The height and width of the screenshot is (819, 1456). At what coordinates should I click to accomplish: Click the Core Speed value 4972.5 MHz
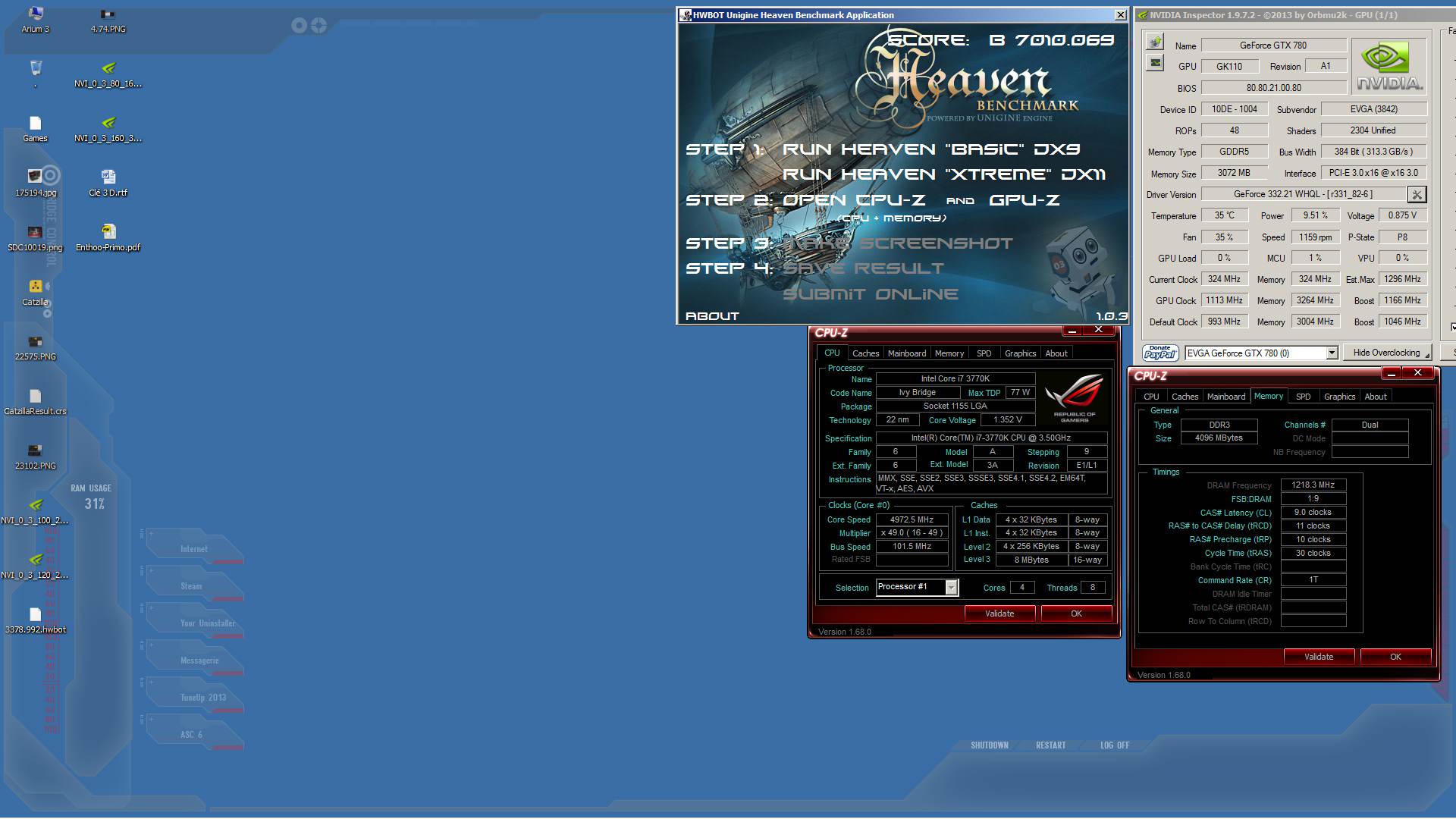(912, 519)
